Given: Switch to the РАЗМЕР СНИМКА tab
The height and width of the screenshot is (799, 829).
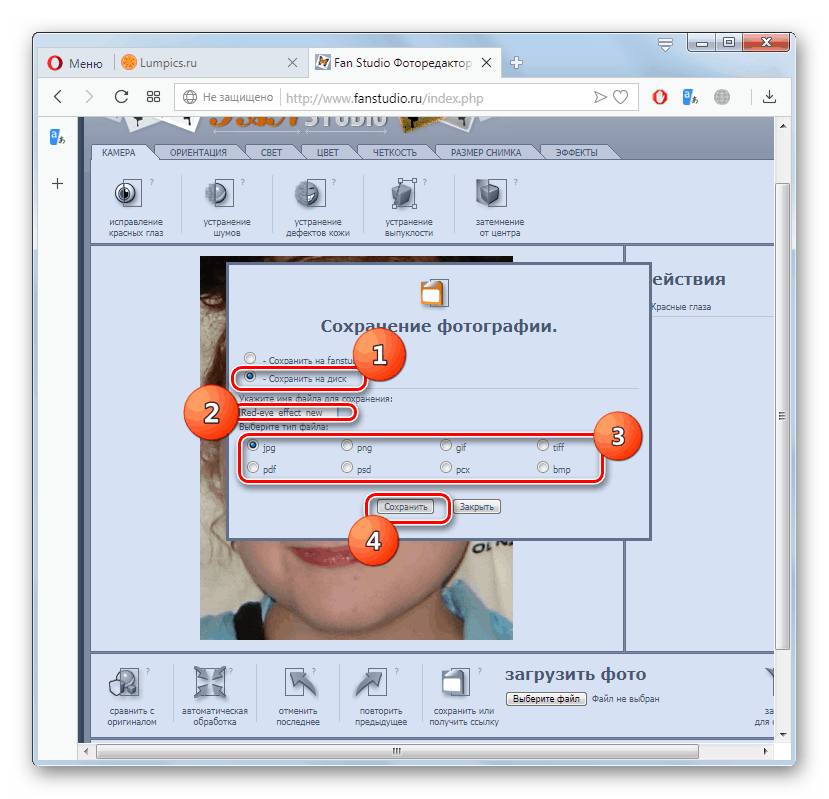Looking at the screenshot, I should point(486,152).
